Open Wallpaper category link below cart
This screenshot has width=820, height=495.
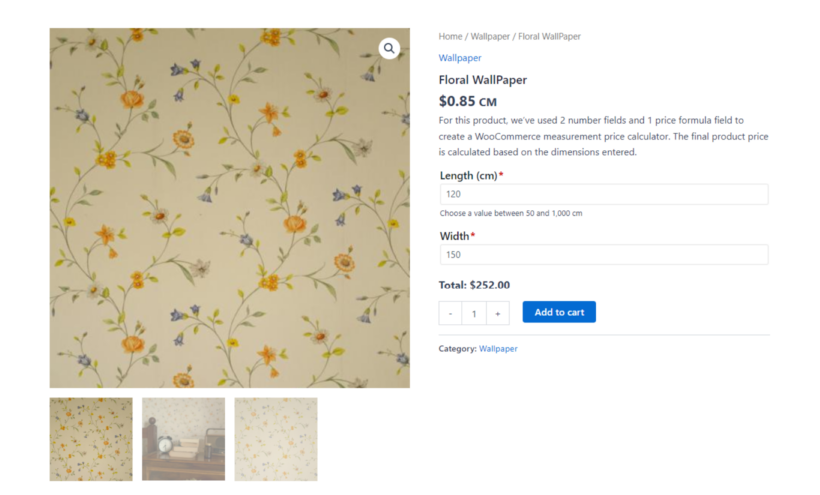click(x=498, y=349)
